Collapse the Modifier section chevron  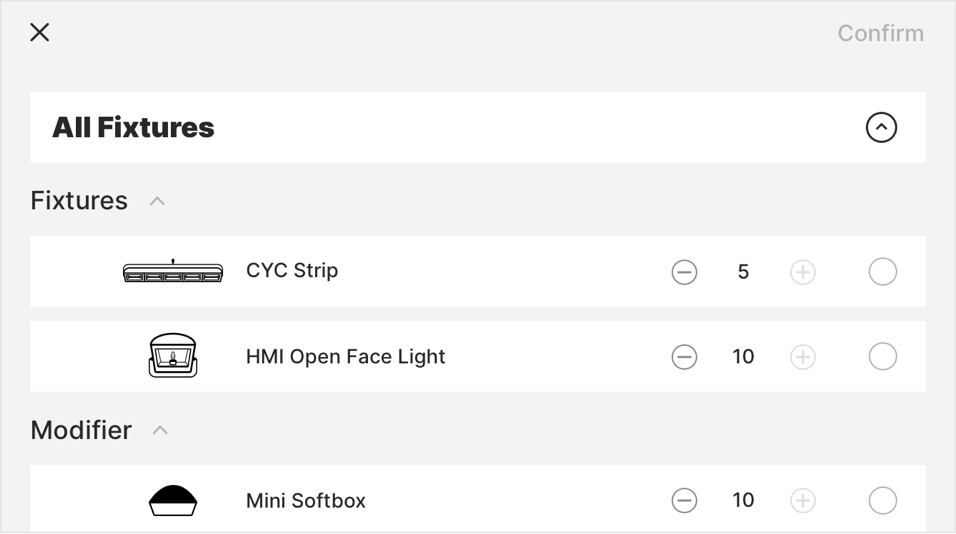tap(160, 430)
